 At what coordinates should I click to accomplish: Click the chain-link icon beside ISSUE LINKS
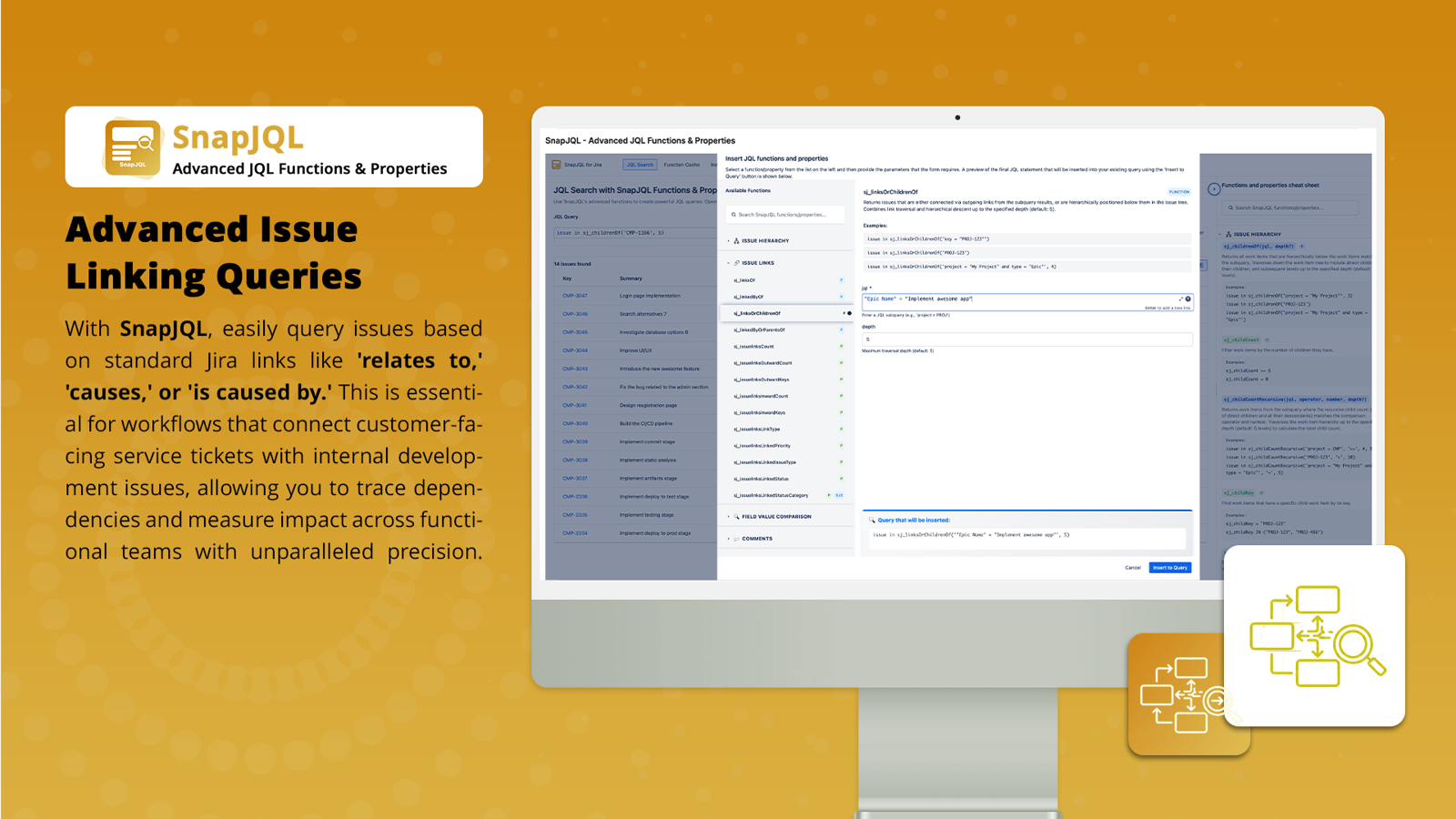736,263
